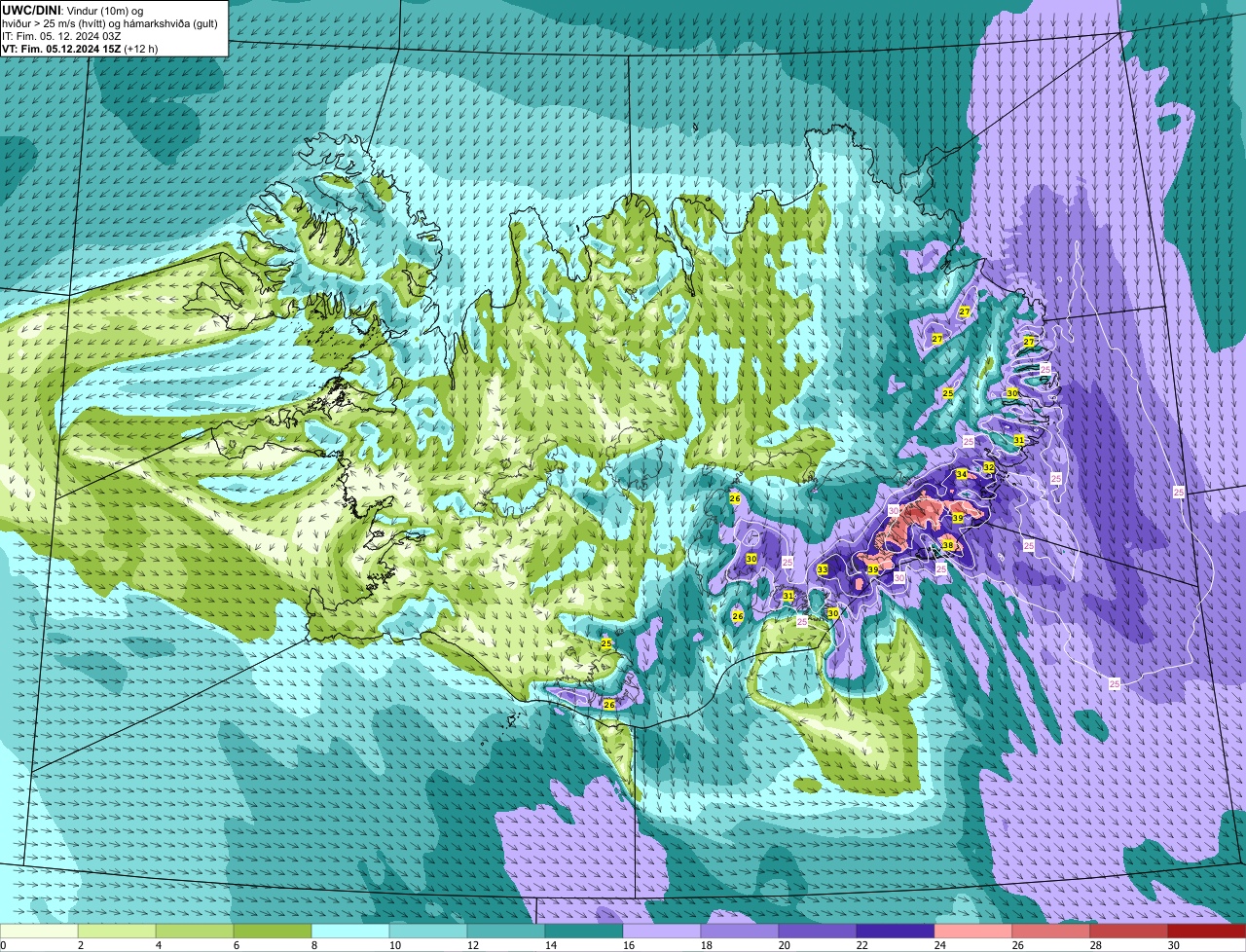Select the 6–8 m/s olive green legend swatch
The image size is (1246, 952).
pyautogui.click(x=273, y=931)
